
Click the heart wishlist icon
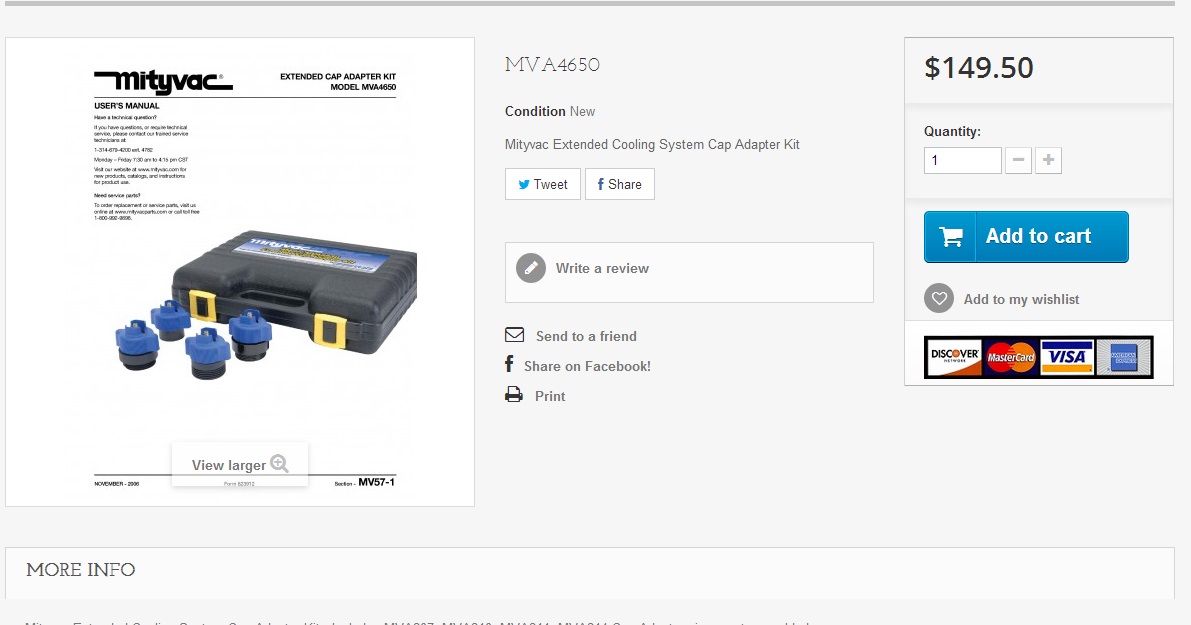click(x=939, y=298)
